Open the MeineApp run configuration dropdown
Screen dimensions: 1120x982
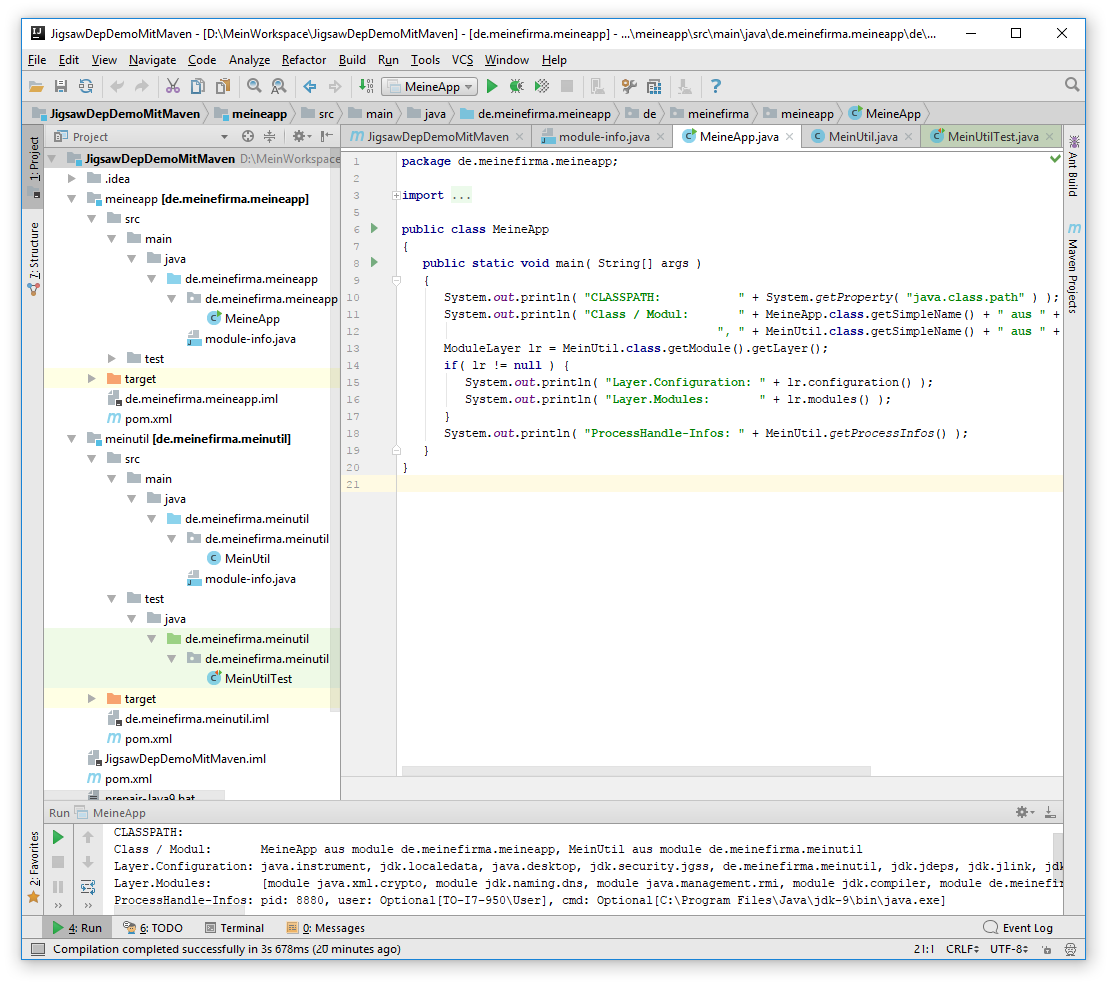pyautogui.click(x=429, y=86)
